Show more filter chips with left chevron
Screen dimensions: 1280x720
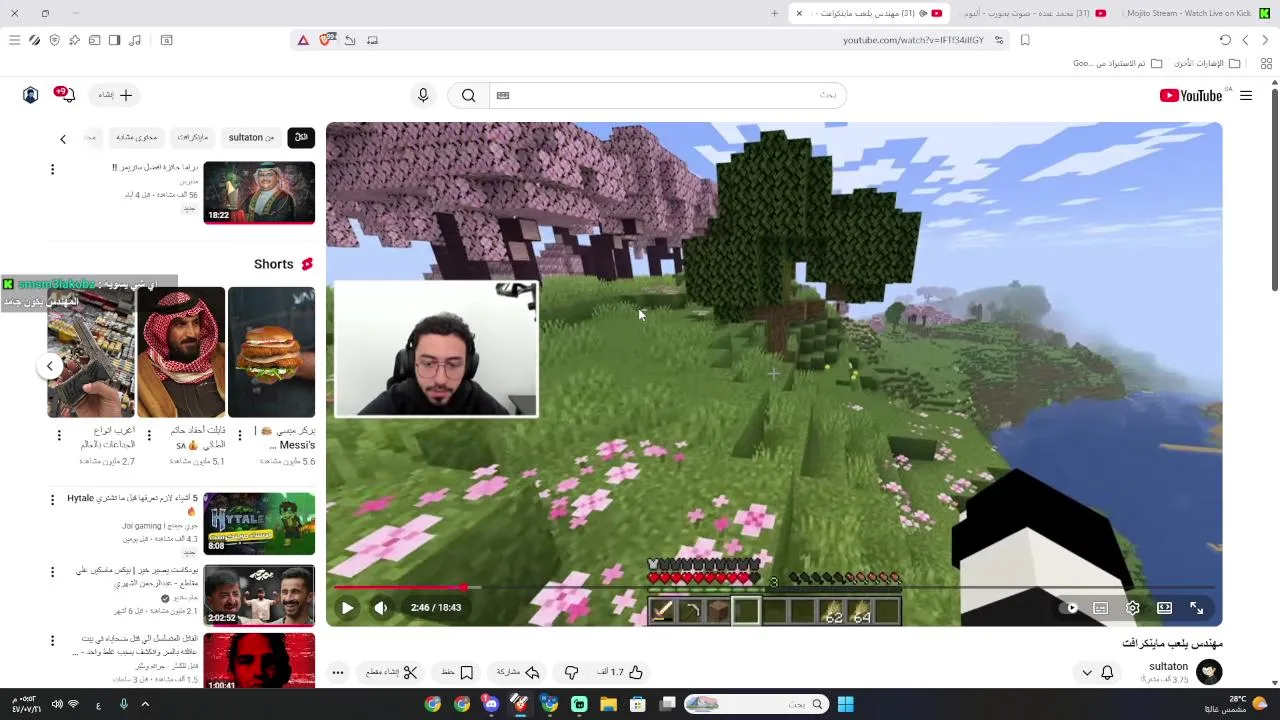[x=62, y=139]
